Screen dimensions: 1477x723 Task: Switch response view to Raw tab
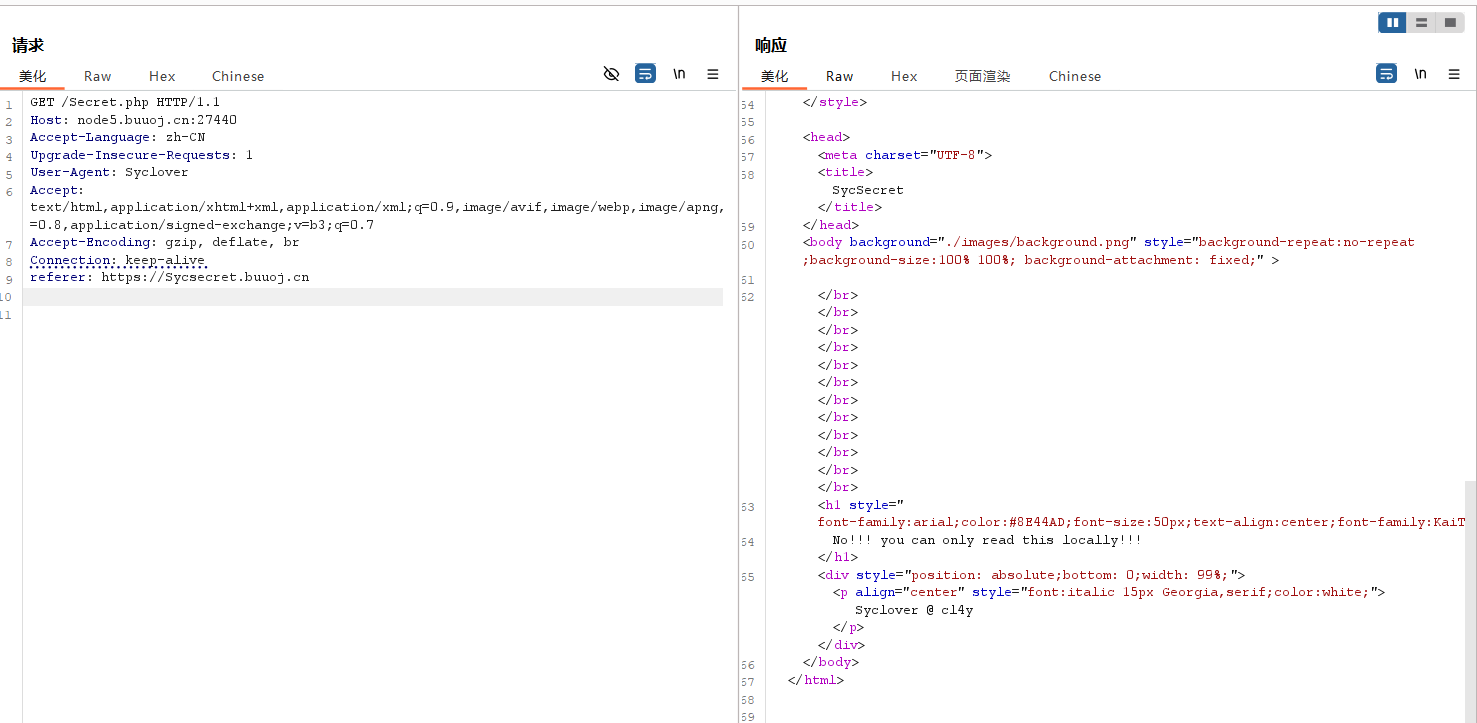click(840, 76)
